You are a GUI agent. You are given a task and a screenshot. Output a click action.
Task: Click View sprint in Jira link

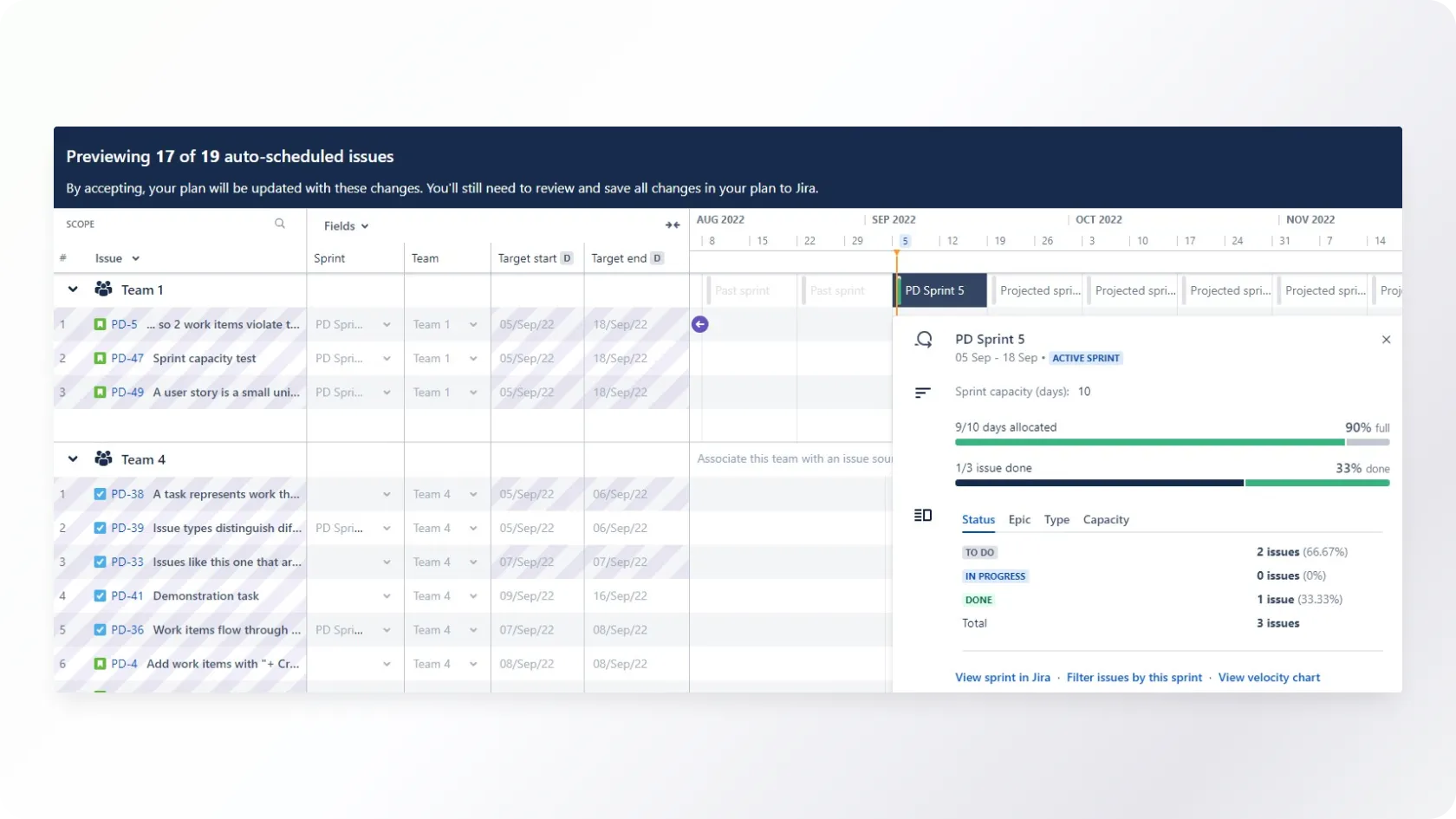(x=1002, y=678)
